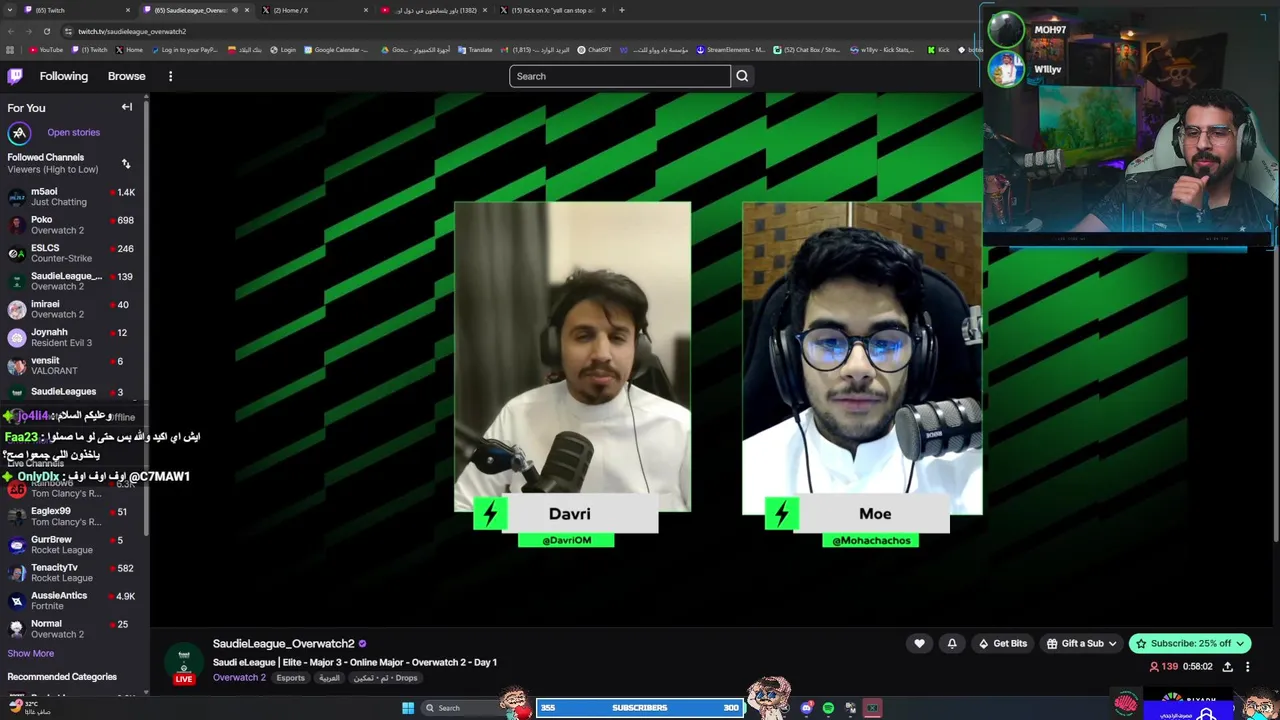Screen dimensions: 1280x720
Task: Open stories in the sidebar
Action: [x=73, y=132]
